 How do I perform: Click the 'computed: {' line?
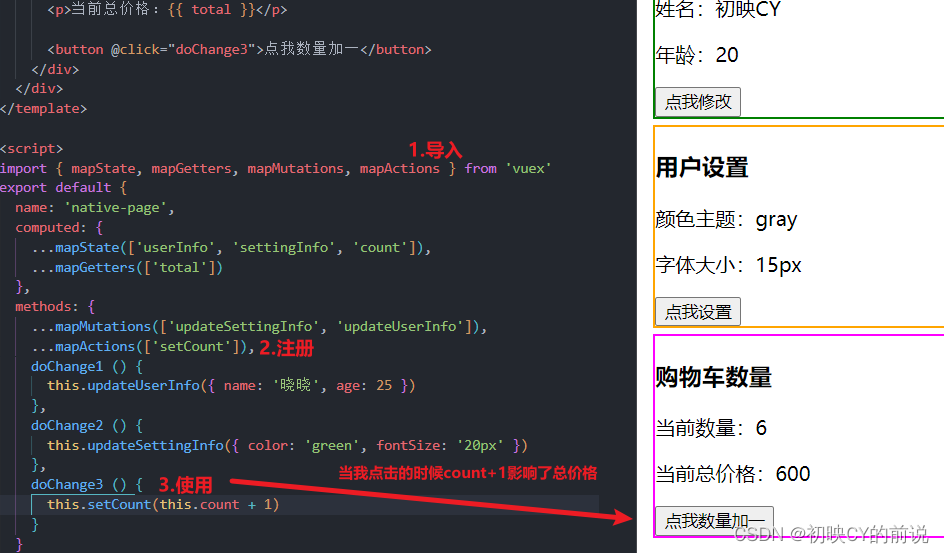point(59,227)
